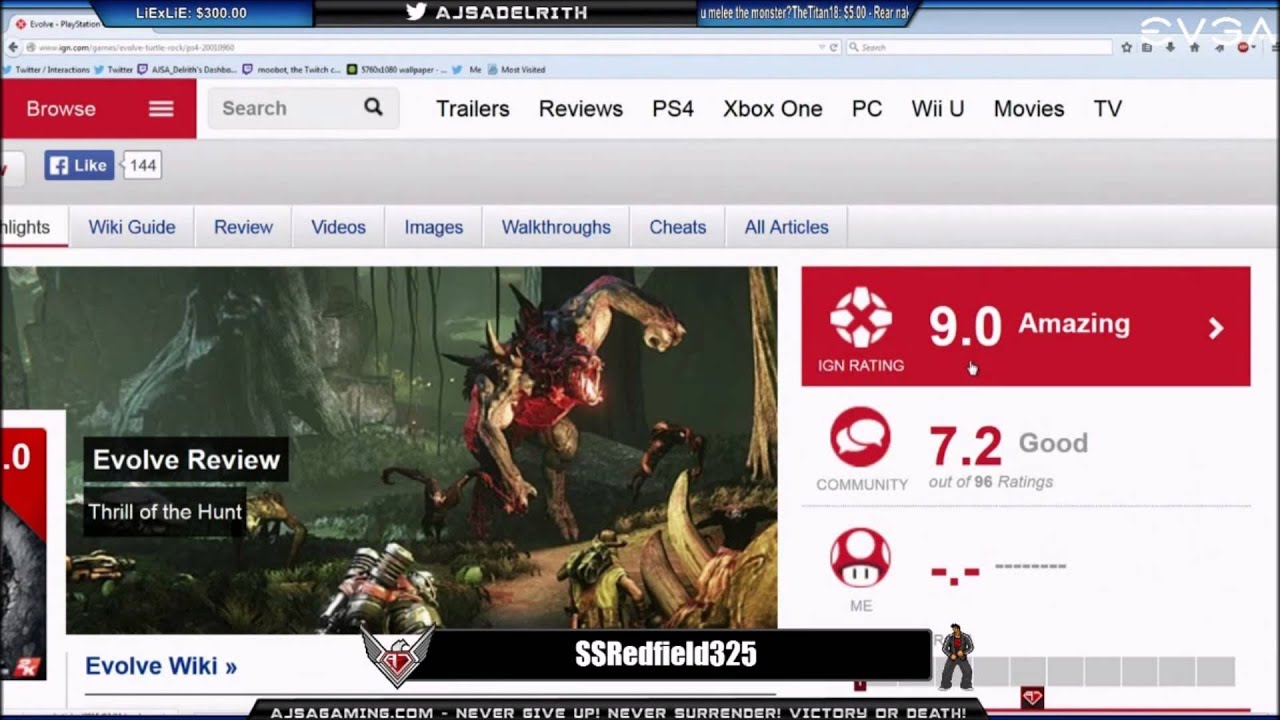Show the bookmarks list icon
Viewport: 1280px width, 720px height.
(x=1147, y=47)
